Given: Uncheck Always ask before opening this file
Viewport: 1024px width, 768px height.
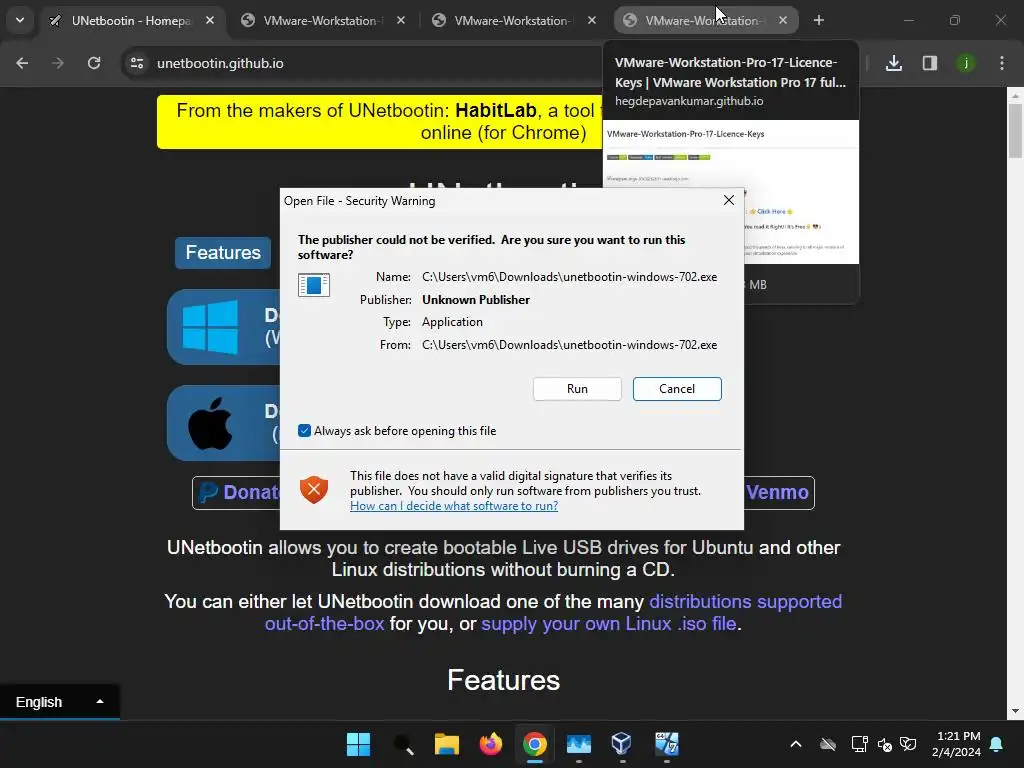Looking at the screenshot, I should pos(304,430).
